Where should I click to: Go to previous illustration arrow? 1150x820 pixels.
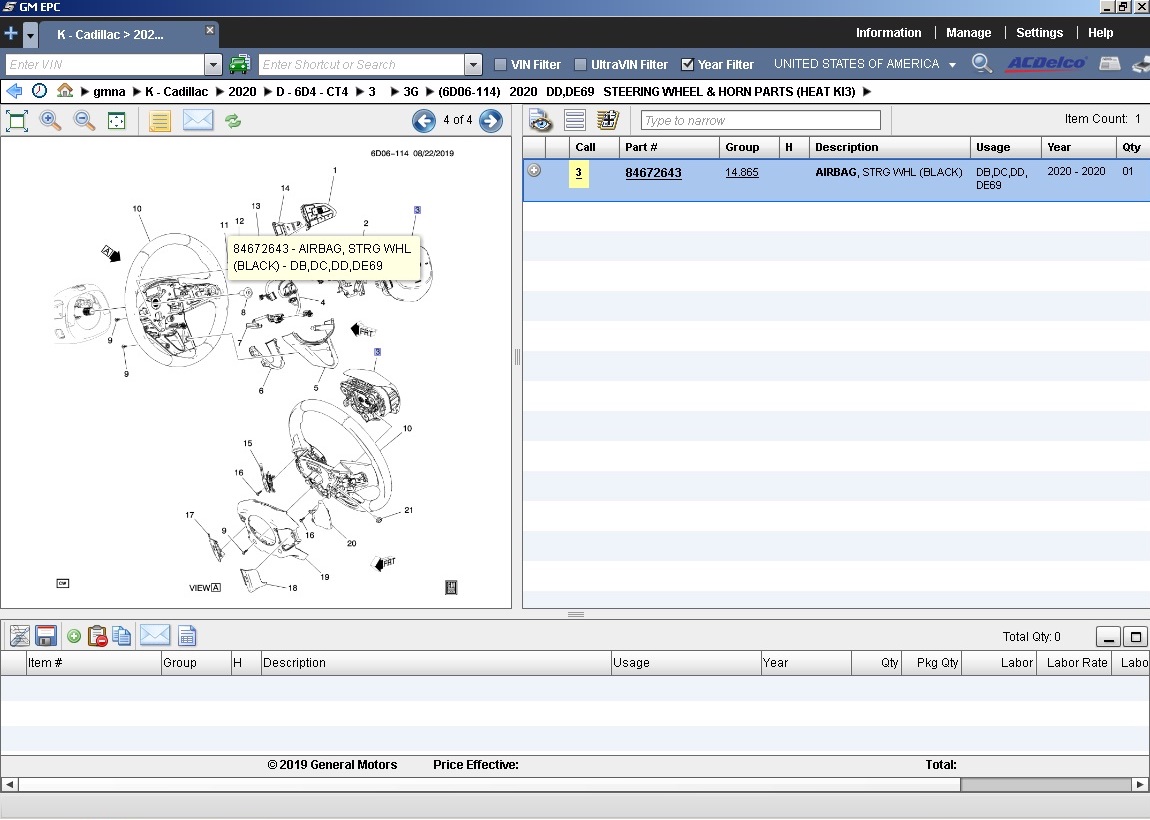pyautogui.click(x=424, y=121)
